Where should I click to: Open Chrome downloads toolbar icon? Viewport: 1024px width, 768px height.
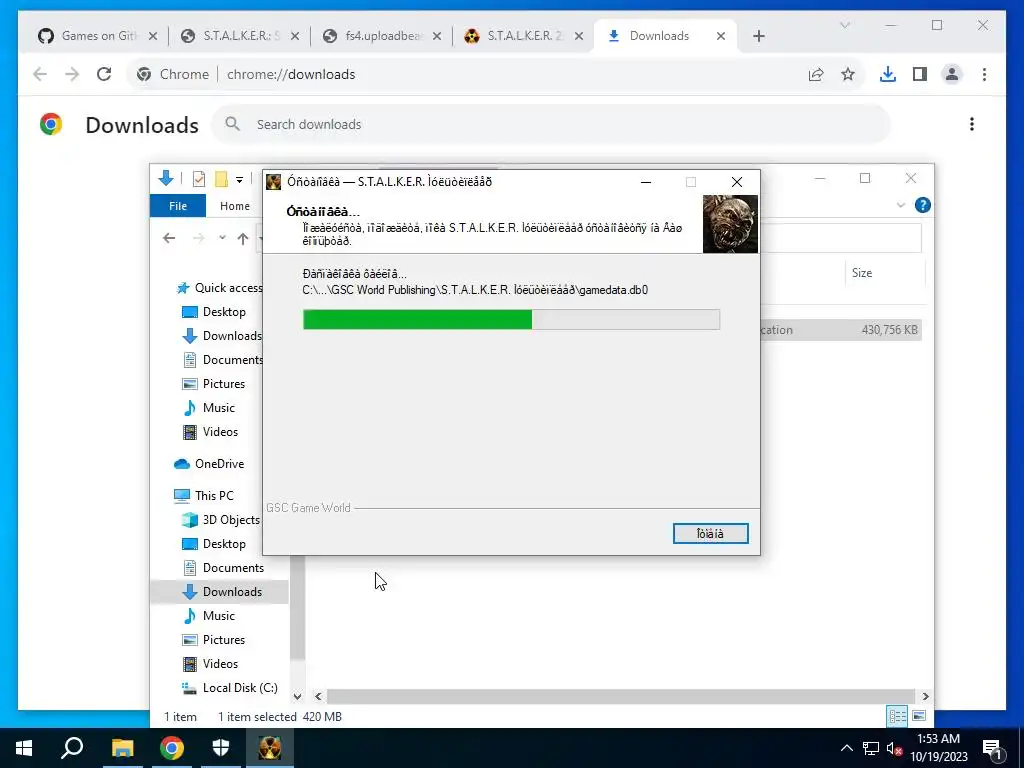(x=888, y=74)
